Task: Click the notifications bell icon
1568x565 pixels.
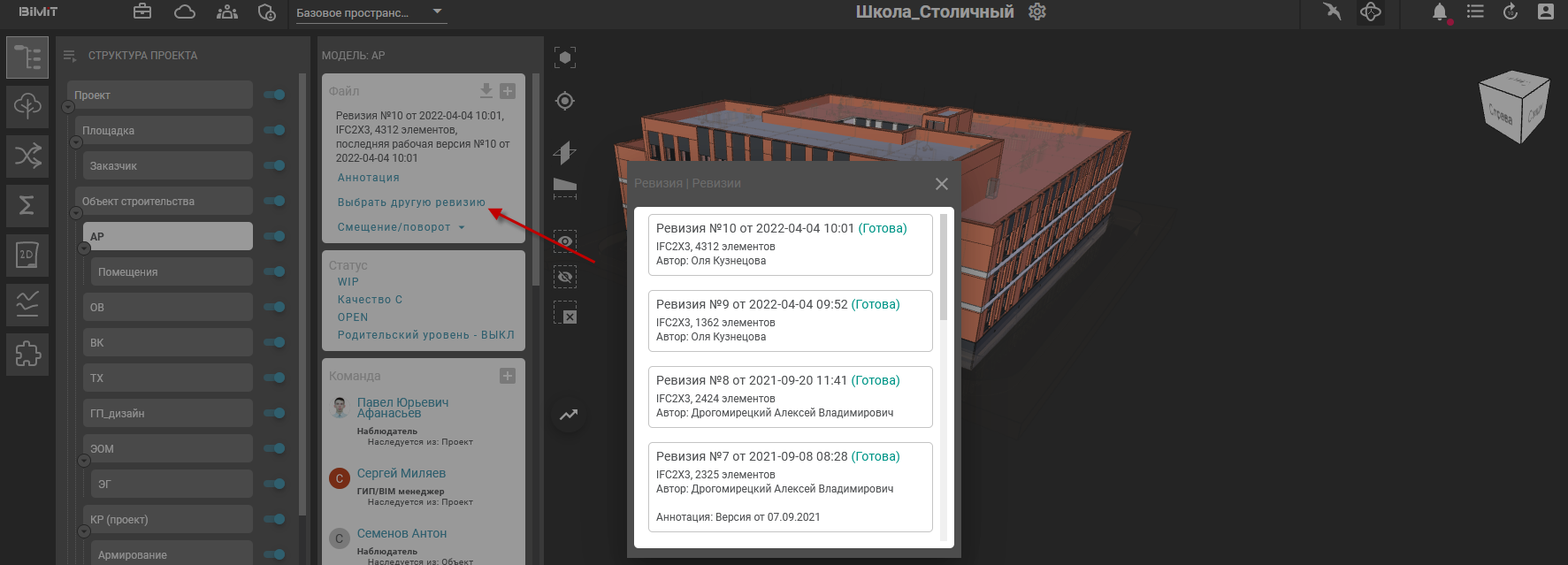Action: 1440,12
